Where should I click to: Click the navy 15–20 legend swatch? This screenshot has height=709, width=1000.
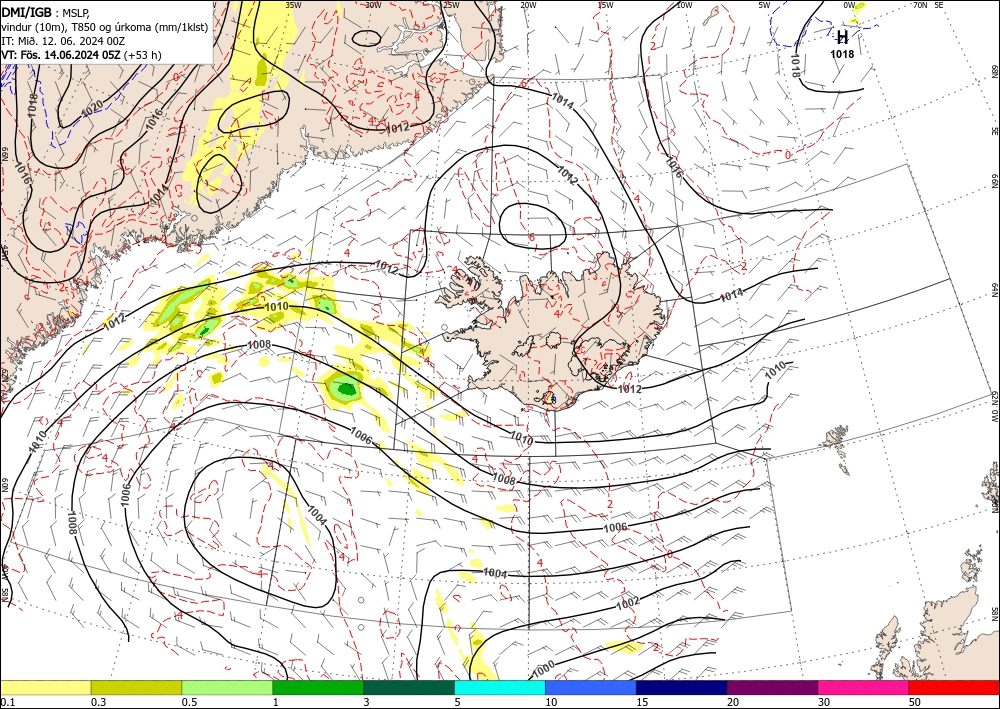pos(682,687)
